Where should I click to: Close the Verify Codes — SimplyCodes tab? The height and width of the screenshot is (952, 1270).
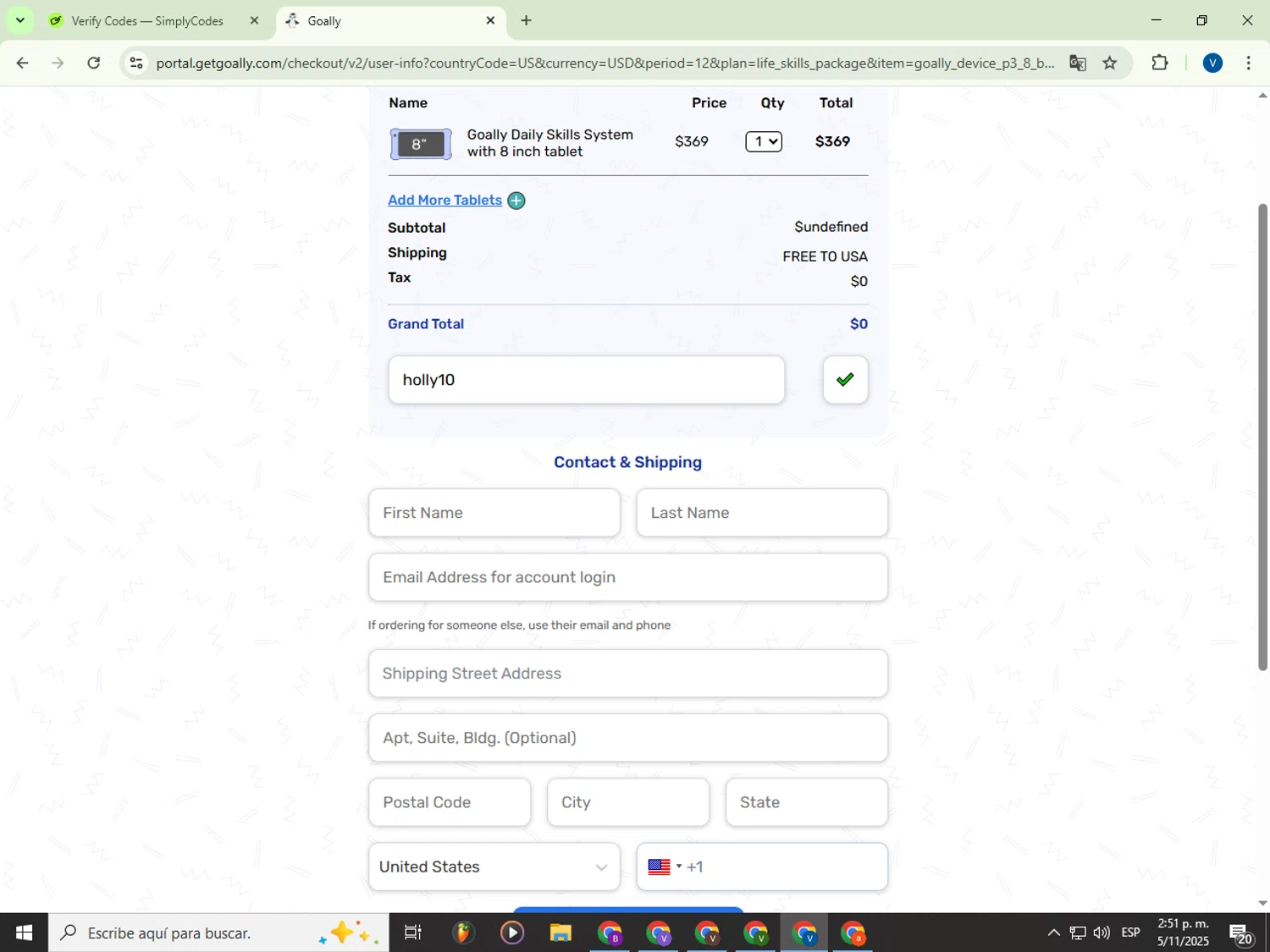(x=253, y=20)
